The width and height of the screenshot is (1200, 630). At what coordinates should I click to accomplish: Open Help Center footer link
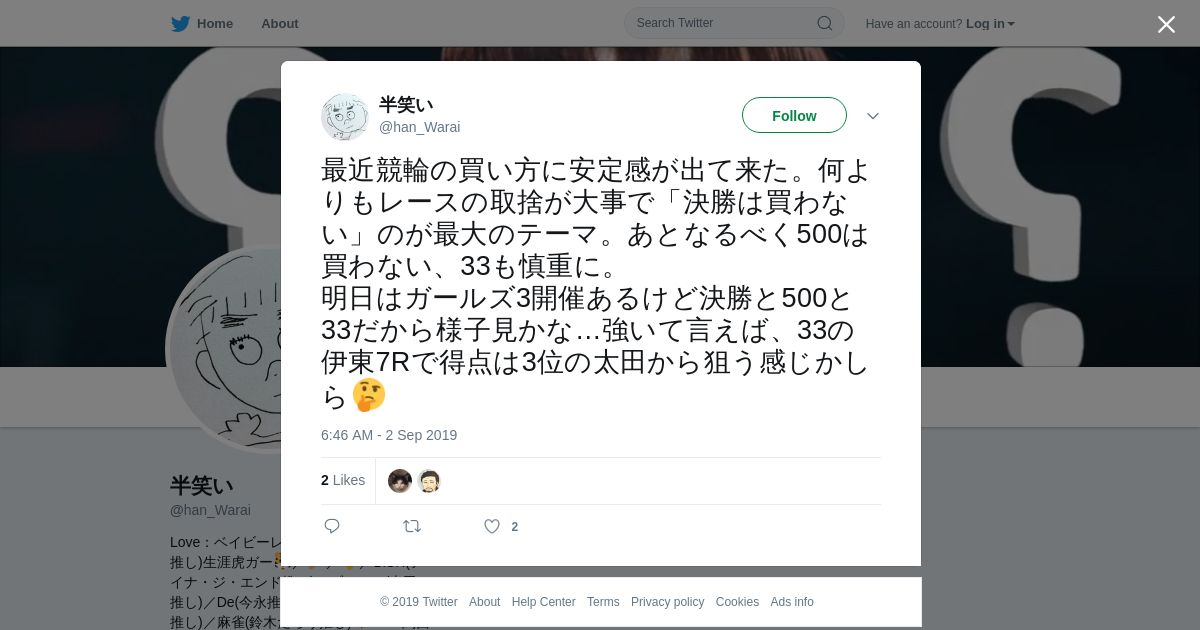(x=543, y=602)
